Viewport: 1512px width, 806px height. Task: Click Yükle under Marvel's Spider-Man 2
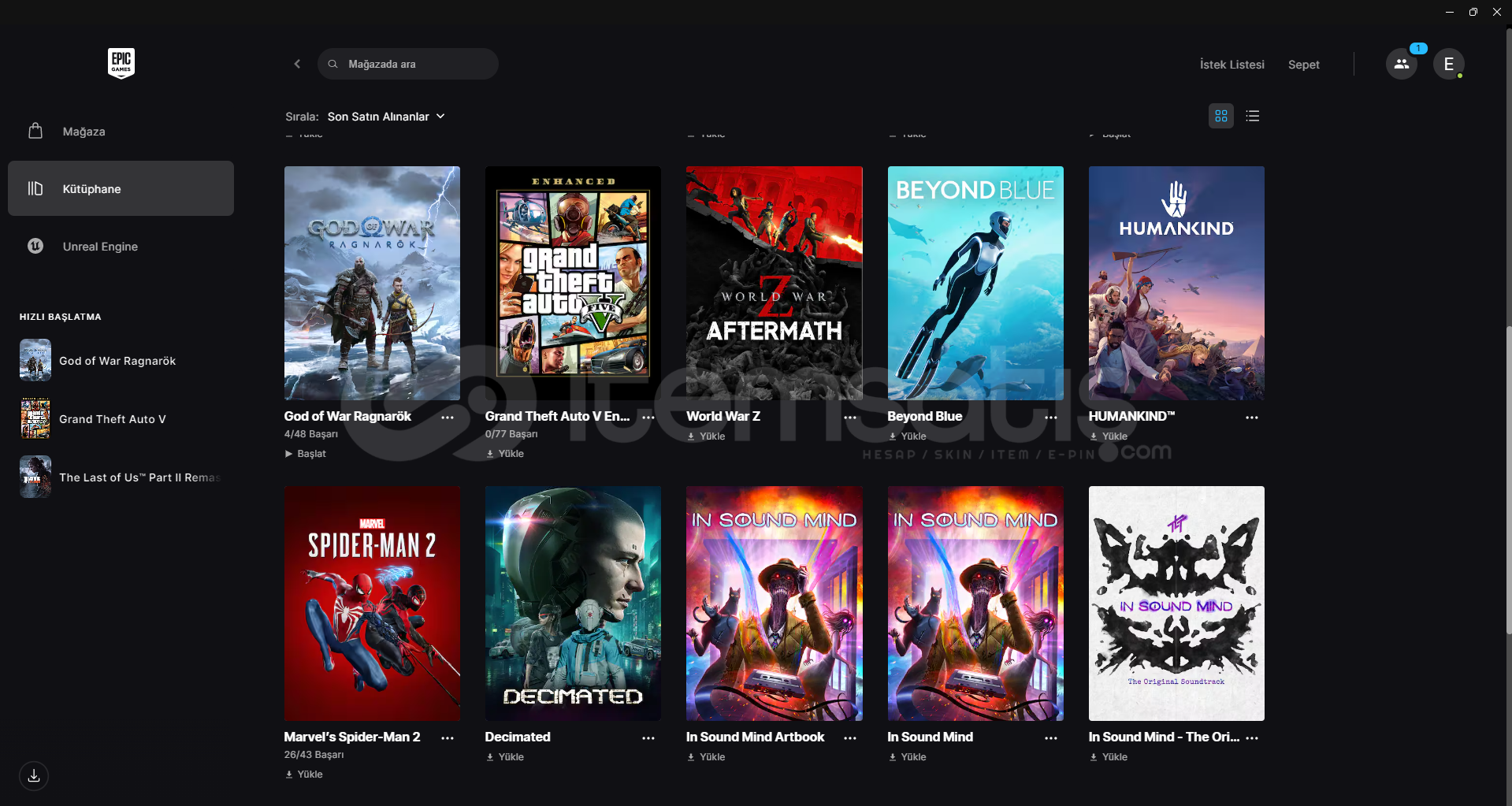tap(304, 774)
